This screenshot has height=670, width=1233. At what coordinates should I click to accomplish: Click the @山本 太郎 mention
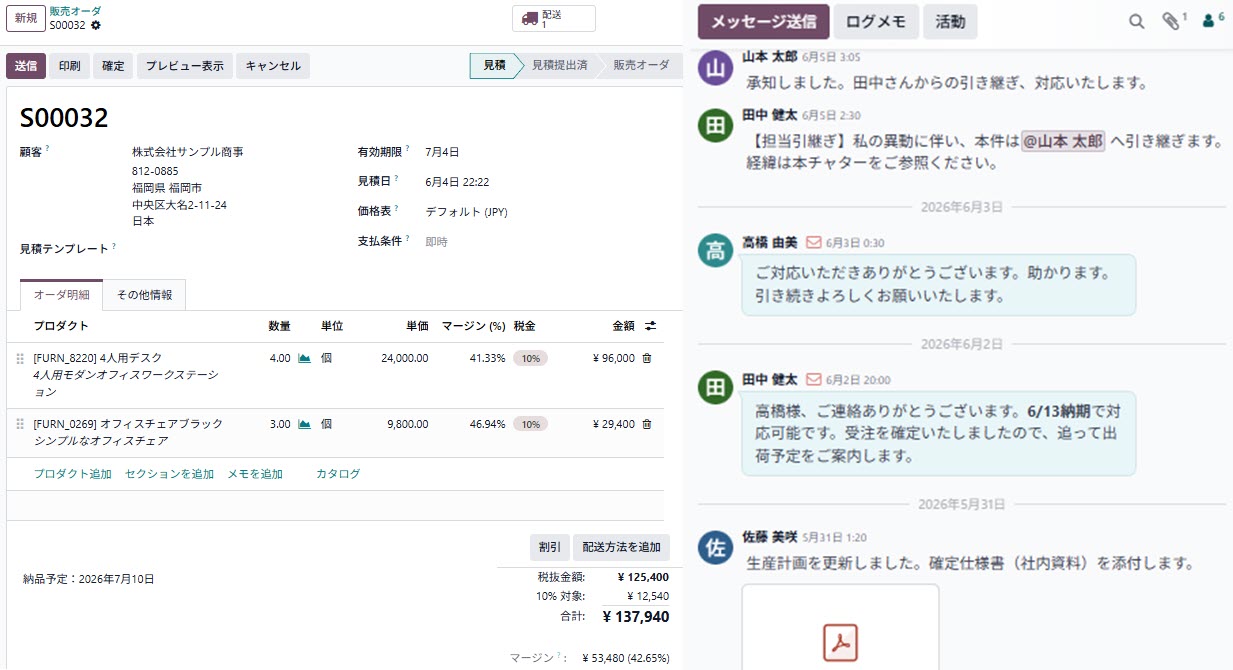click(x=1063, y=142)
